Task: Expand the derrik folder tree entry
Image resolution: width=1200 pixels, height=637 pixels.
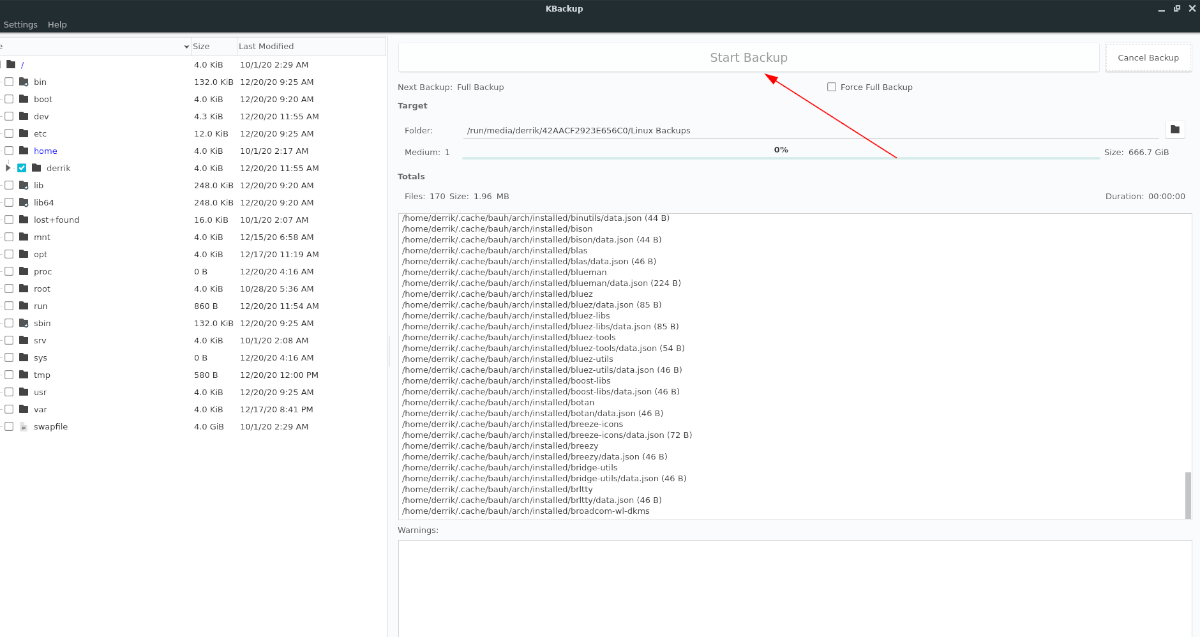Action: point(10,168)
